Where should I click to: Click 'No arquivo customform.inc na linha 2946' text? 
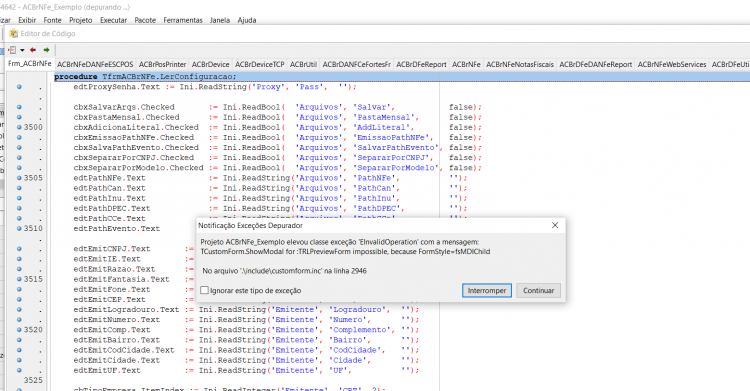pyautogui.click(x=284, y=271)
